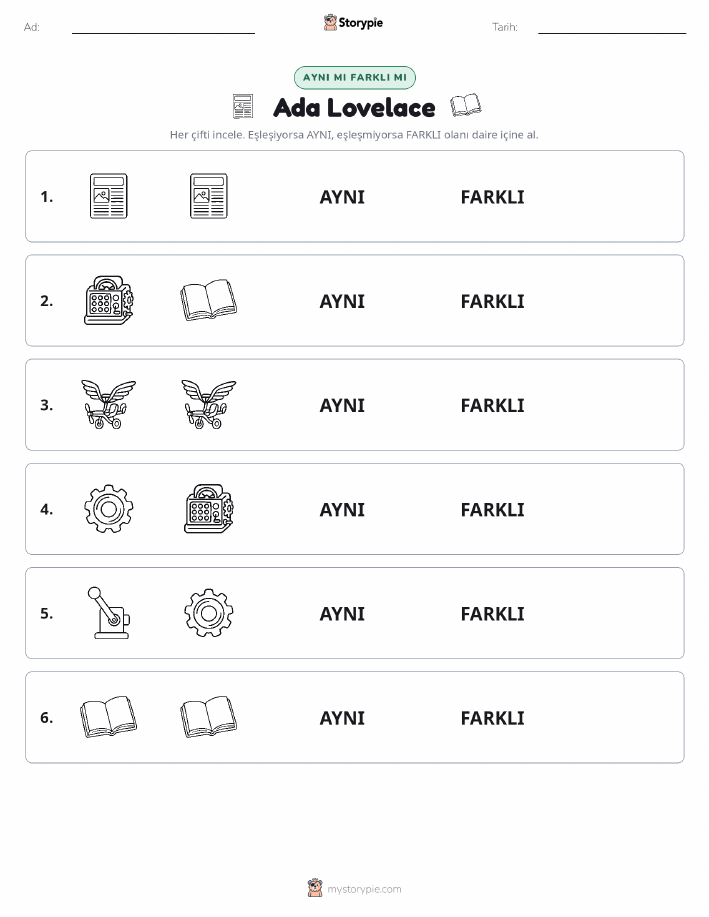Select FARKLI for row 2
This screenshot has height=917, width=709.
click(492, 301)
